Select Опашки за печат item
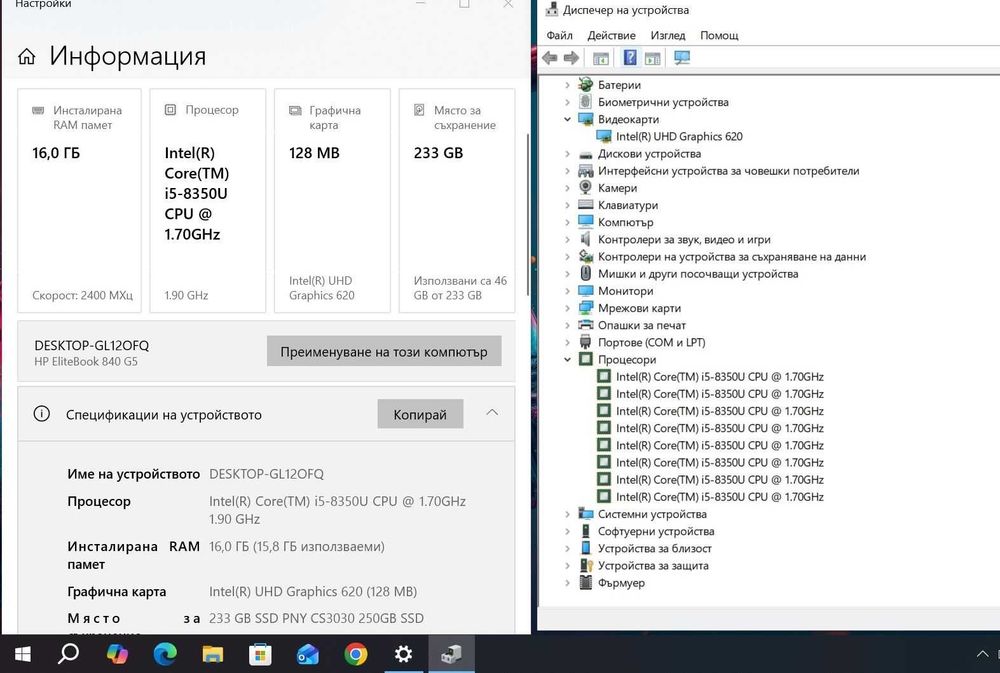The image size is (1000, 673). coord(642,325)
